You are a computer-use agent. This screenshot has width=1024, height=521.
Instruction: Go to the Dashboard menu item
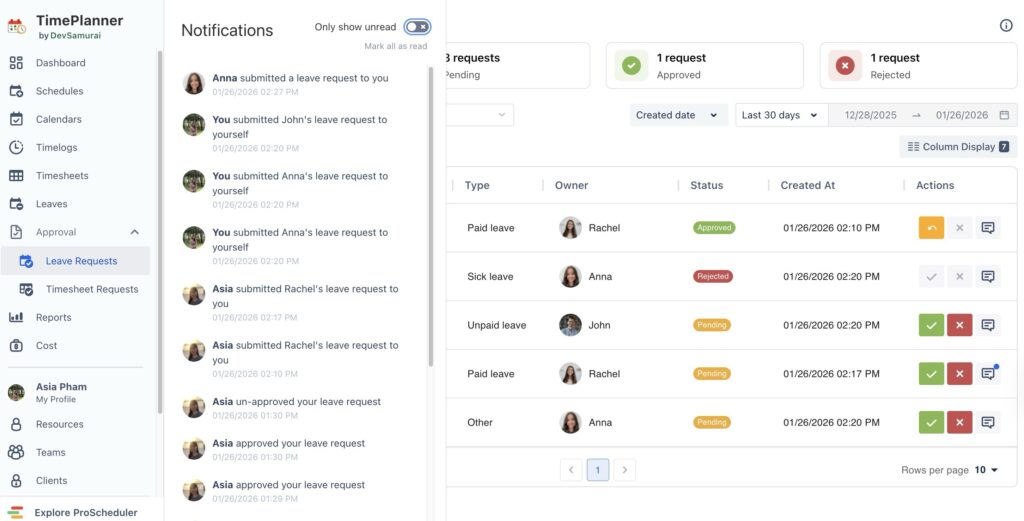pyautogui.click(x=60, y=63)
